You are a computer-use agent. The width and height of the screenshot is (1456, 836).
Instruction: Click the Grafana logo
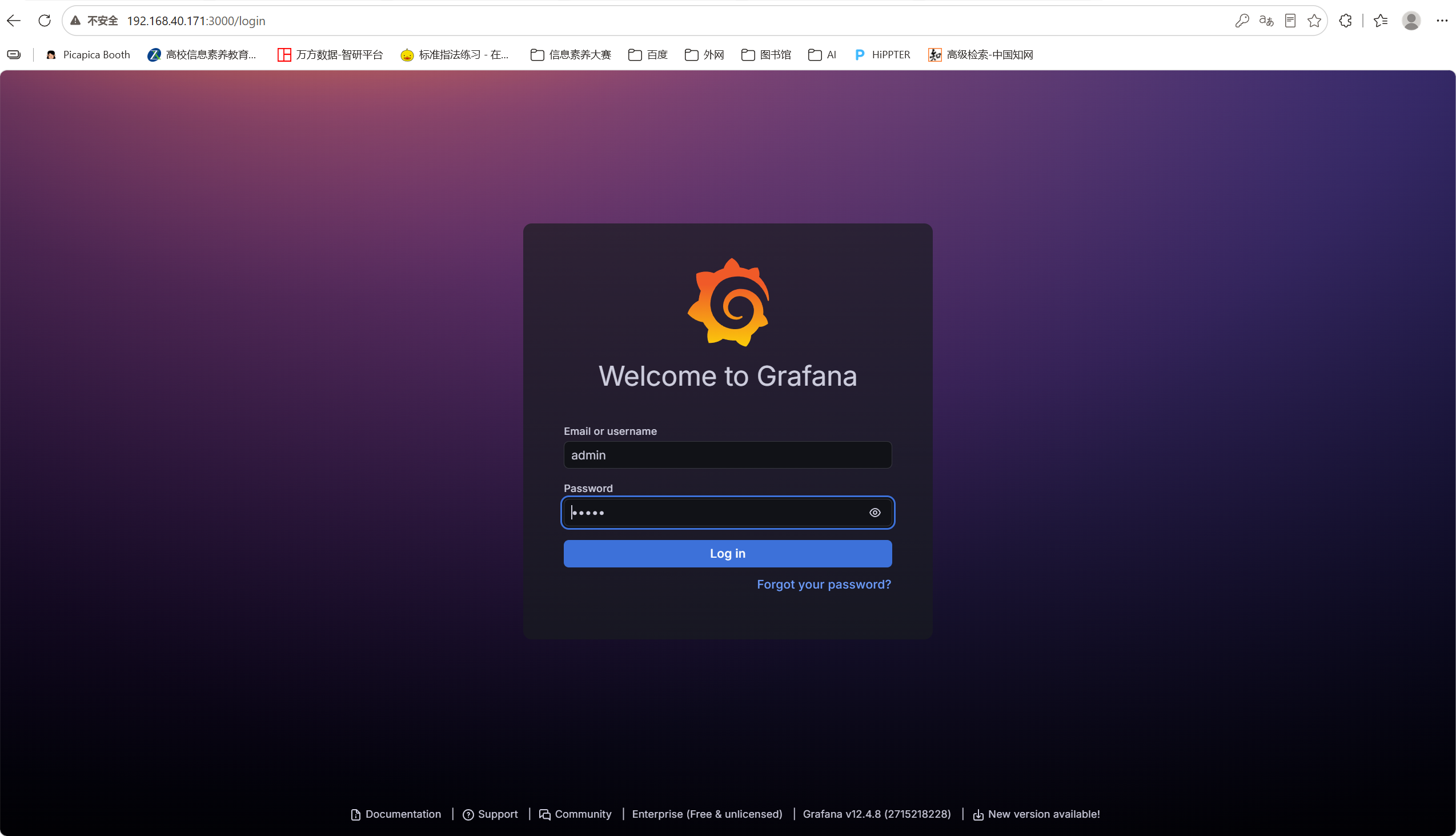728,302
